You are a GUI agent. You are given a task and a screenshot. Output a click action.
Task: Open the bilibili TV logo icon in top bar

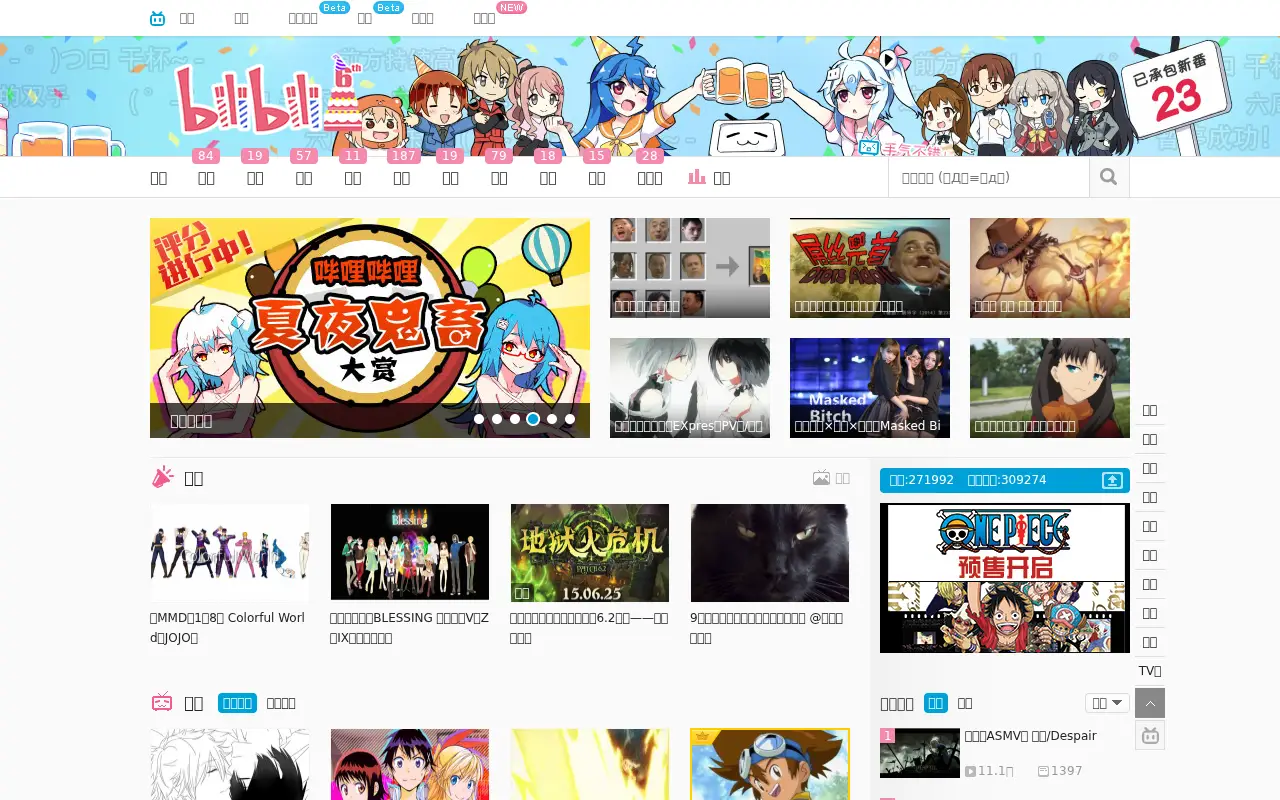click(x=157, y=18)
